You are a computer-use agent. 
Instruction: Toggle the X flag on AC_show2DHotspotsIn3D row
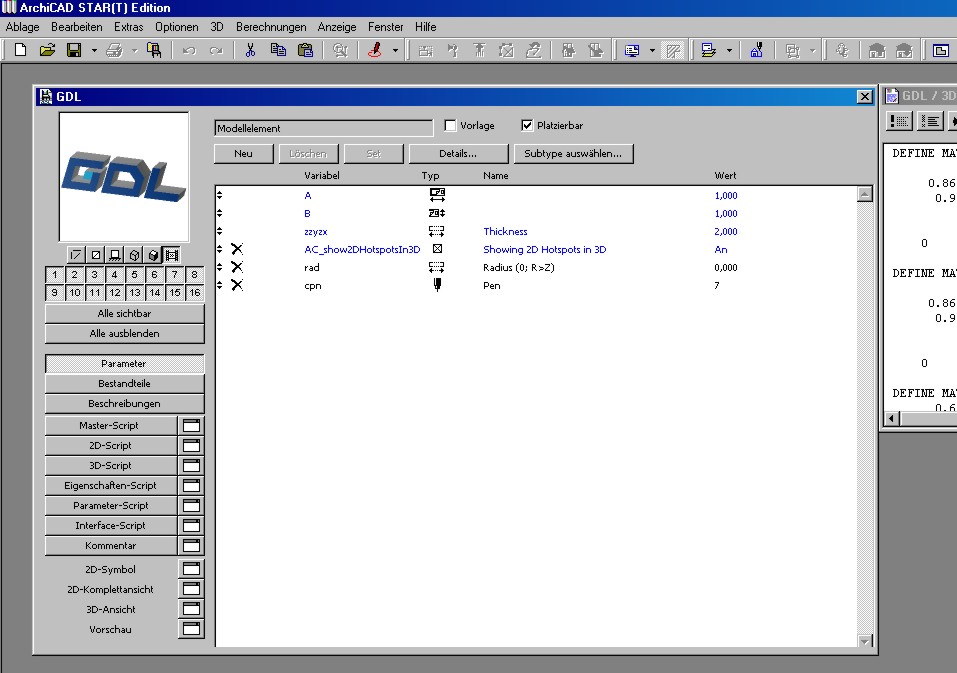coord(237,249)
